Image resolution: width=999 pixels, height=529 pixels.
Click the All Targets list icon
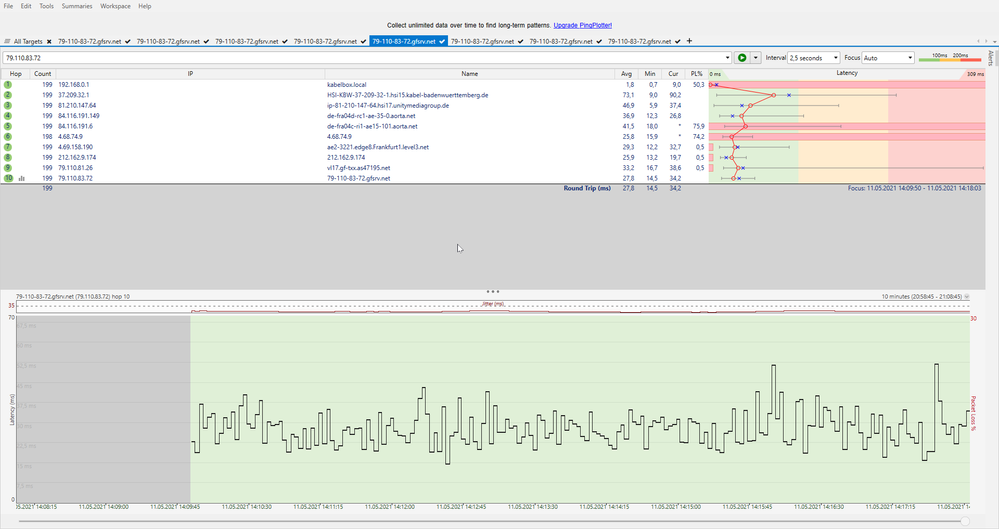click(6, 41)
